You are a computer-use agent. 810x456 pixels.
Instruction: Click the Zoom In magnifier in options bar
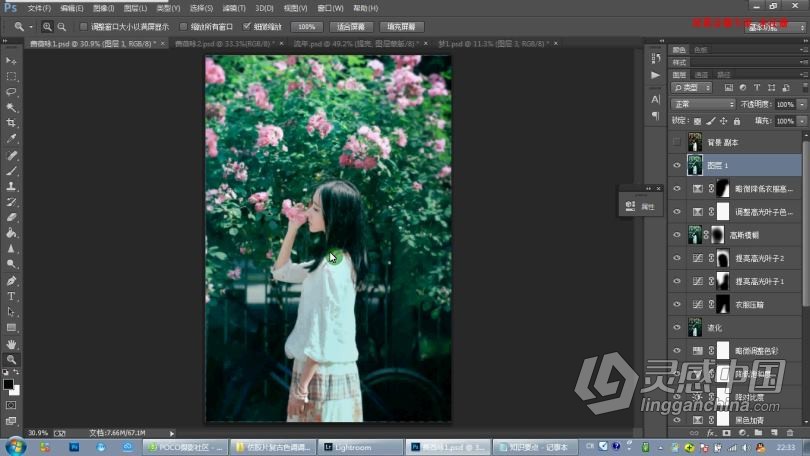(47, 26)
